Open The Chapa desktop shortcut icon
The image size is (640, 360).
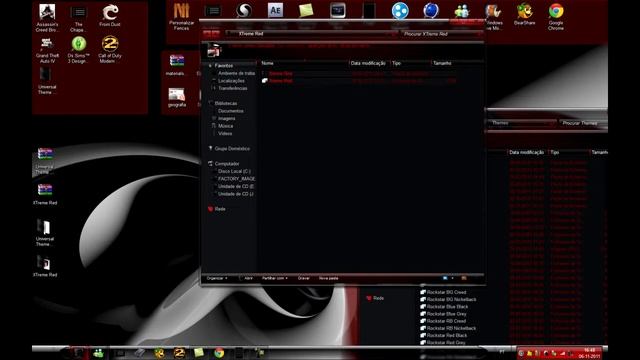click(x=78, y=18)
